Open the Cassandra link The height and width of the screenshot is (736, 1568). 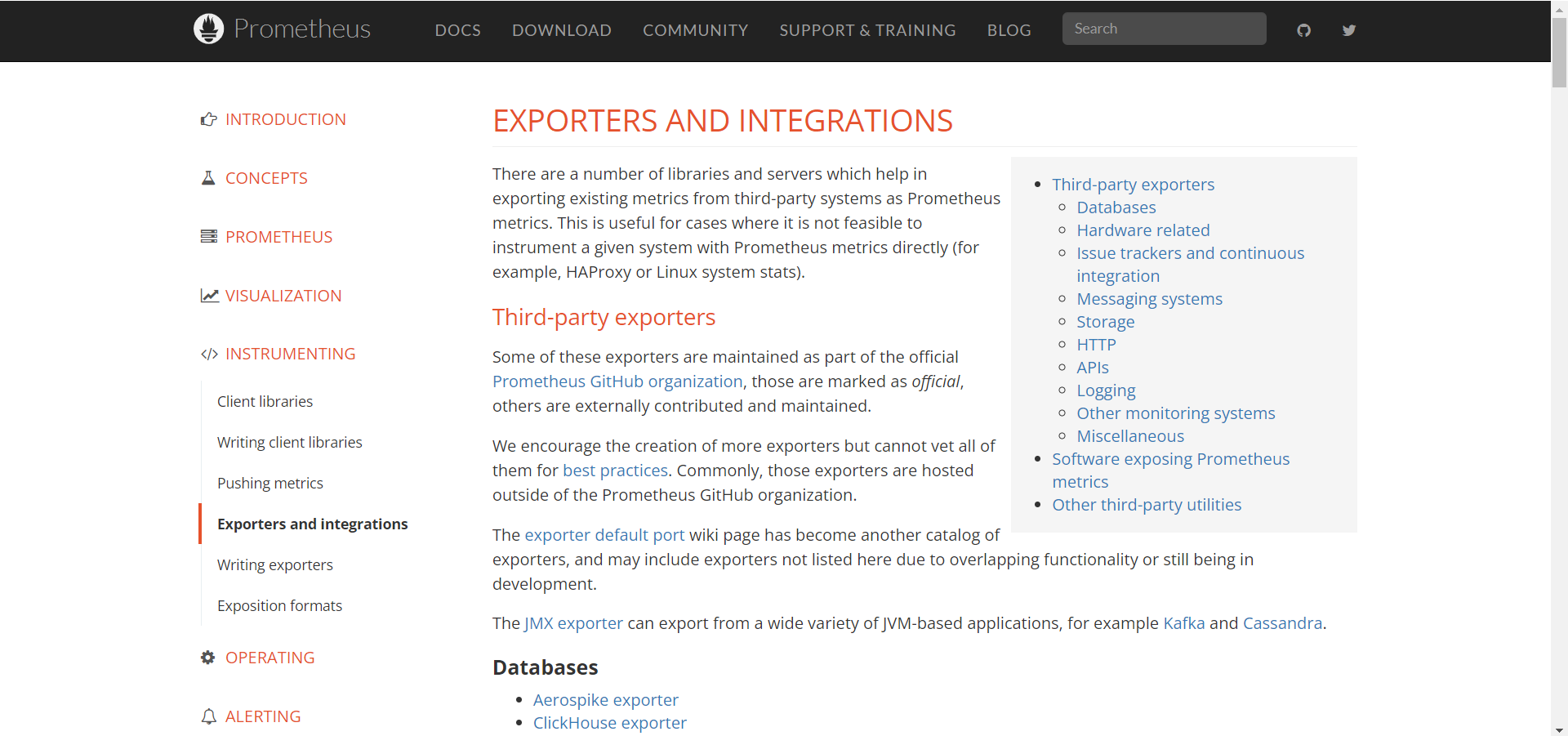tap(1282, 623)
